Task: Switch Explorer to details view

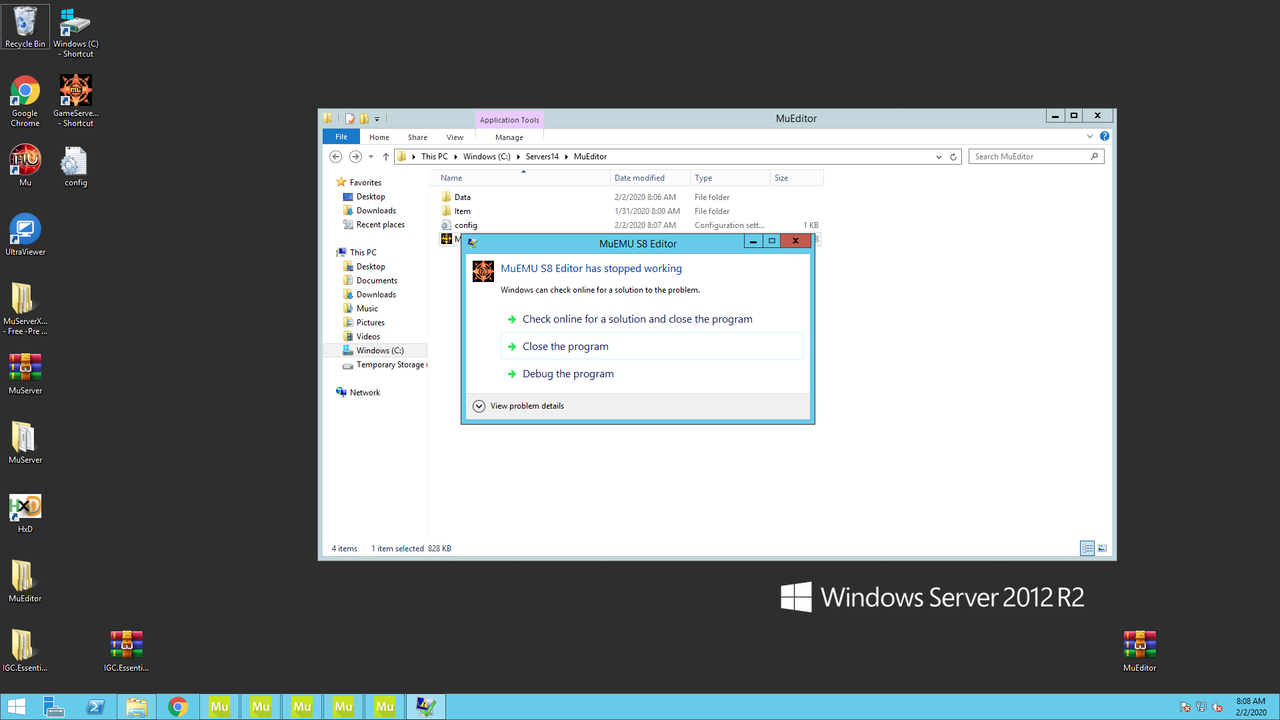Action: [x=1087, y=548]
